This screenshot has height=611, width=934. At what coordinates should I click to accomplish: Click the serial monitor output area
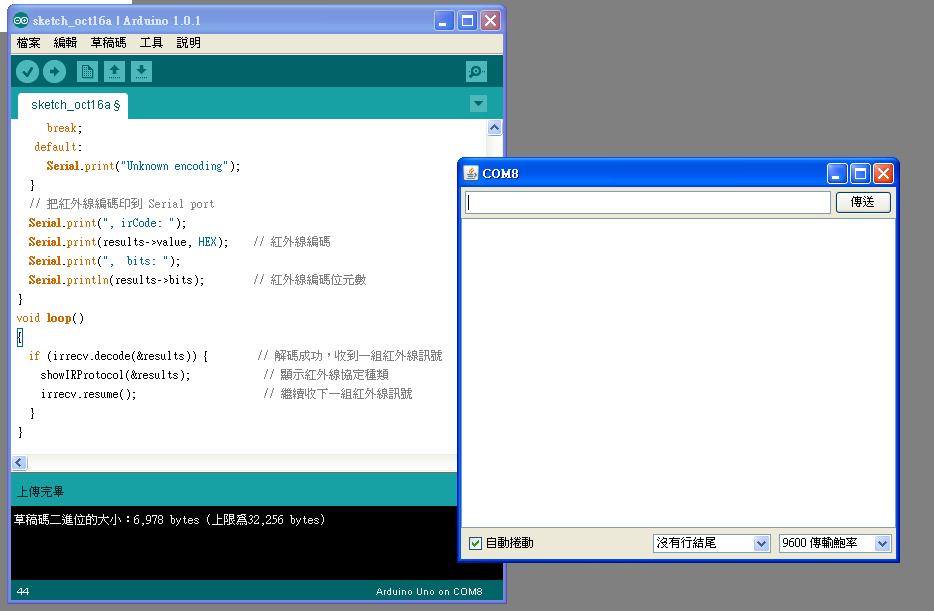[678, 373]
